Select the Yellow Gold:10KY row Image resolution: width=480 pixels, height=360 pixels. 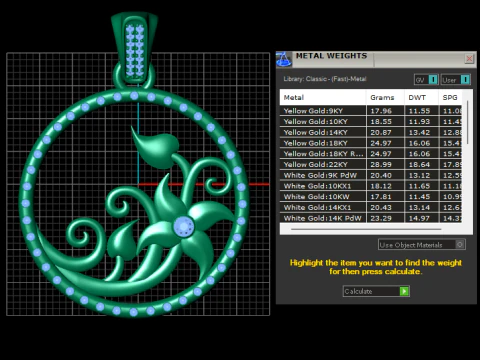coord(371,121)
